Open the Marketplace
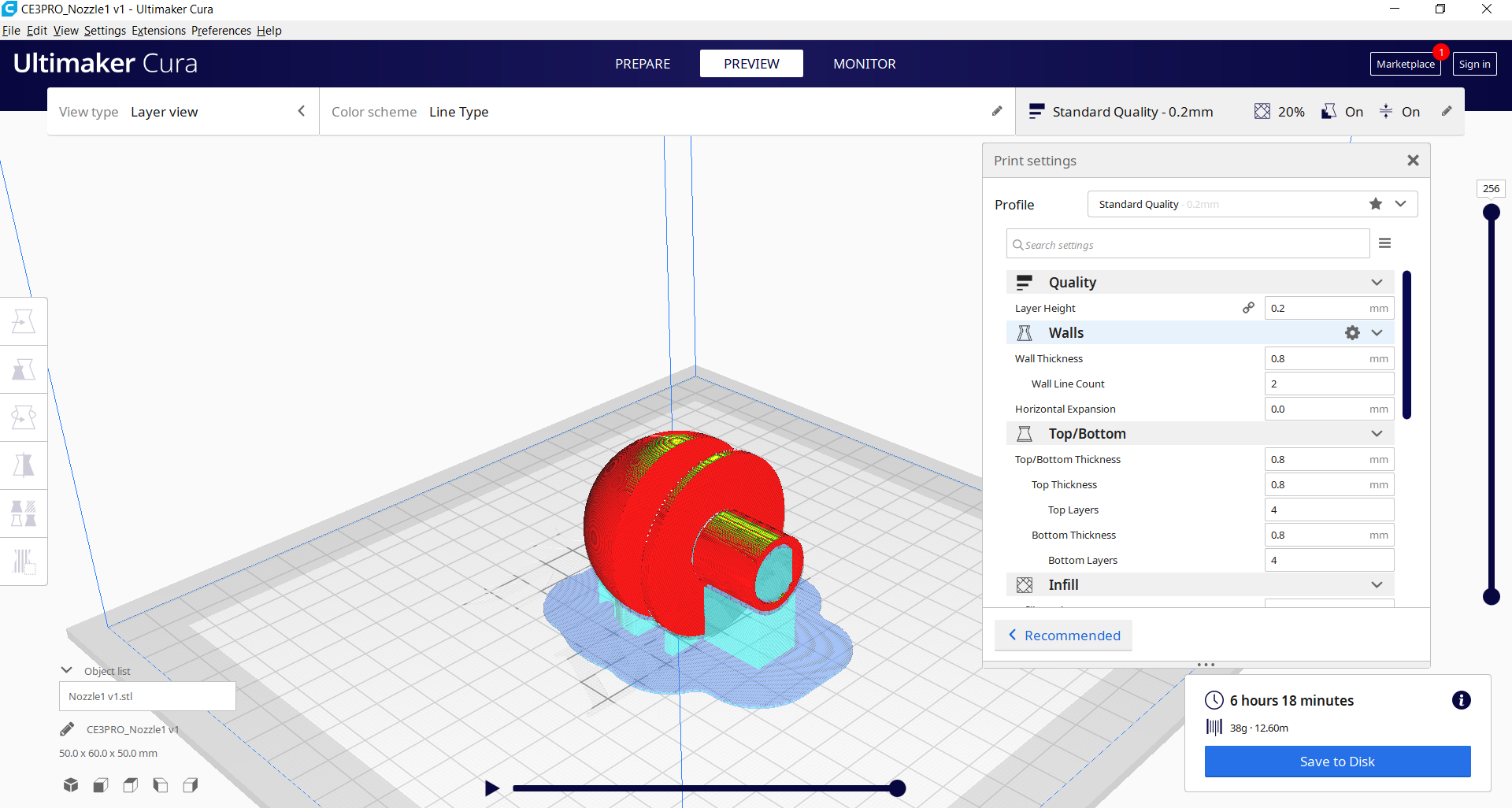This screenshot has height=808, width=1512. tap(1406, 64)
